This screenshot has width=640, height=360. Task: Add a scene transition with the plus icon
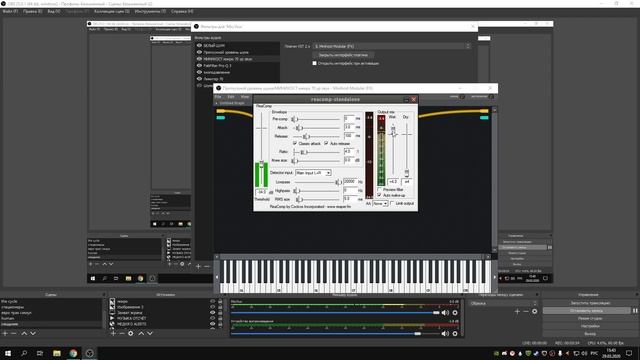(x=517, y=311)
